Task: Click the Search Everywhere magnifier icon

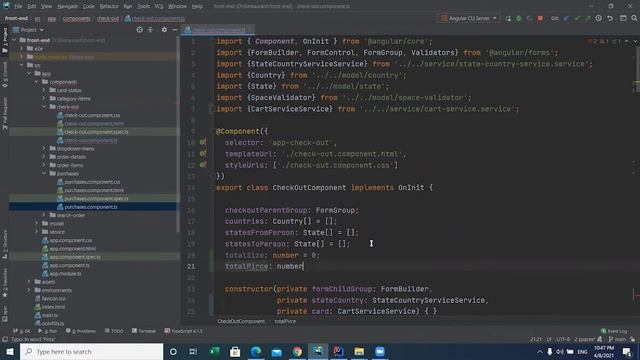Action: click(634, 18)
